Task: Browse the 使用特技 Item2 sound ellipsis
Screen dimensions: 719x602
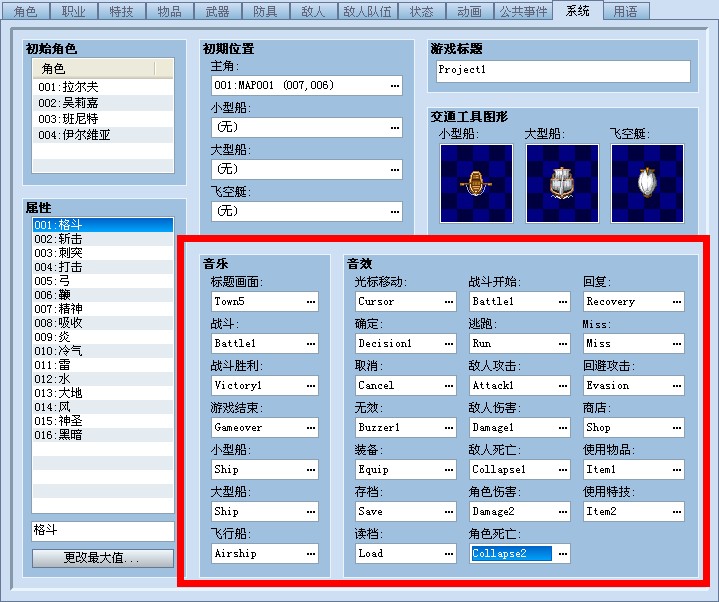Action: tap(677, 512)
